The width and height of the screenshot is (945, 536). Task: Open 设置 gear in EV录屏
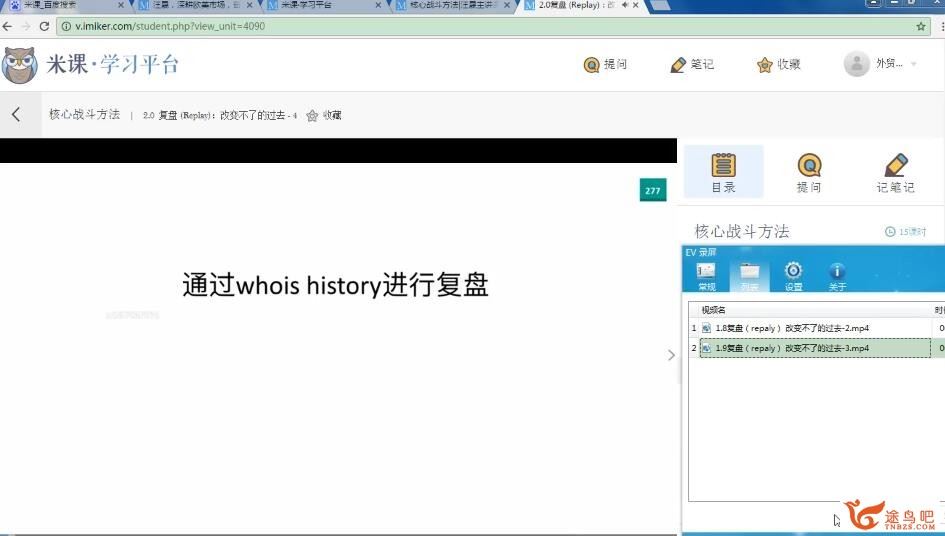(x=794, y=277)
